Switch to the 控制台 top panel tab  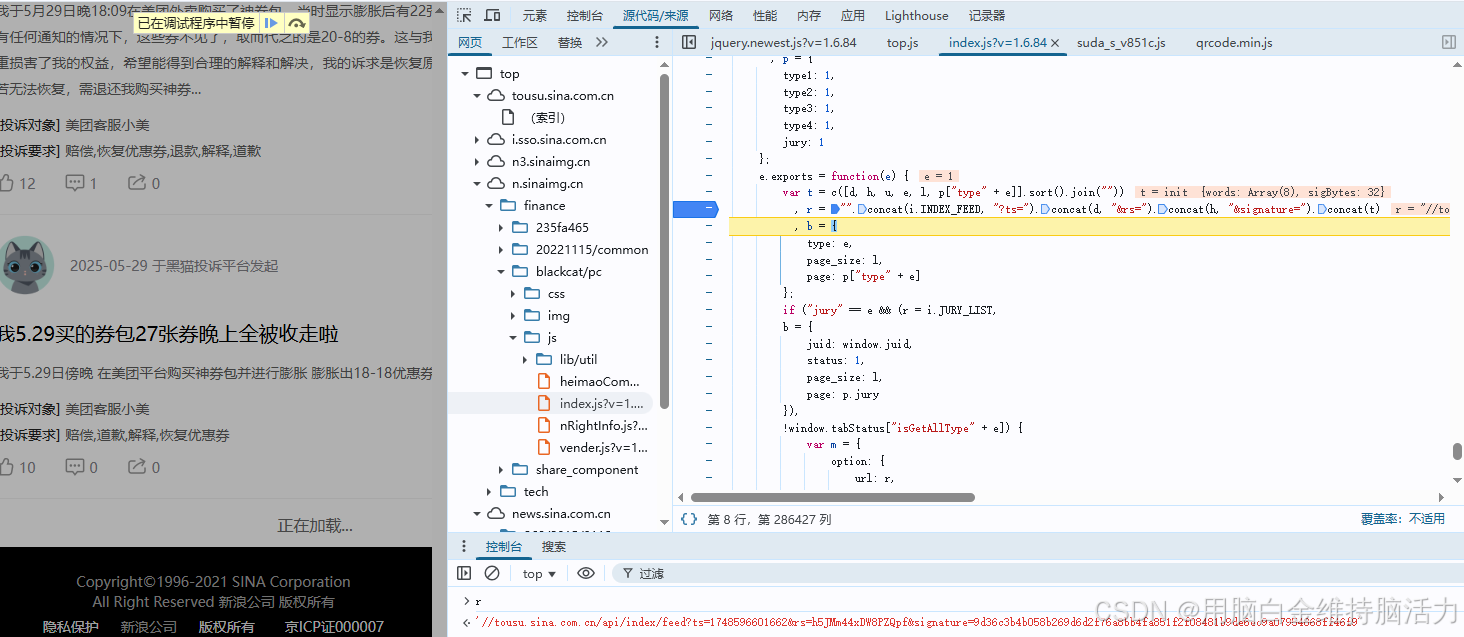(x=584, y=15)
